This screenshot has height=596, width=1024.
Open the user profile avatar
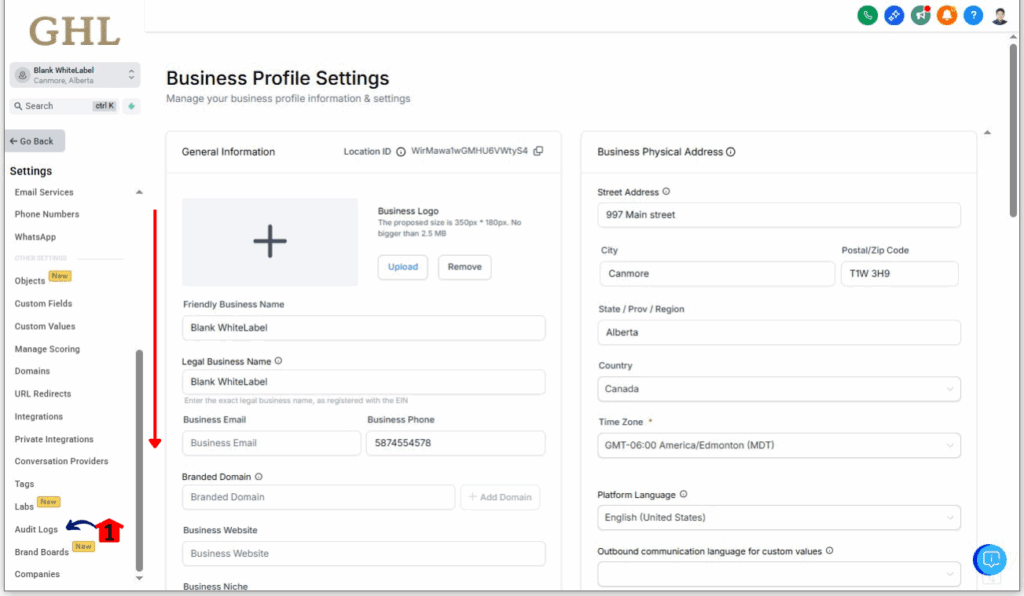click(x=1000, y=15)
